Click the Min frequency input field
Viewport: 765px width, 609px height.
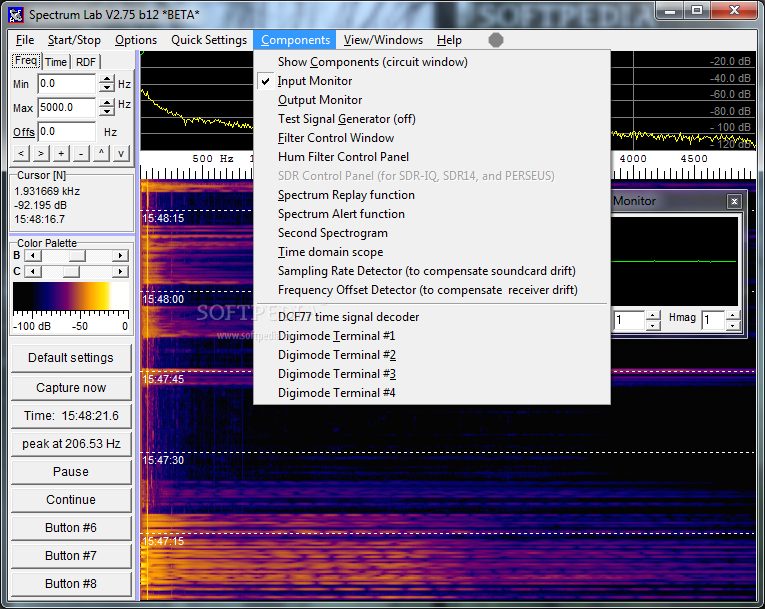click(66, 83)
